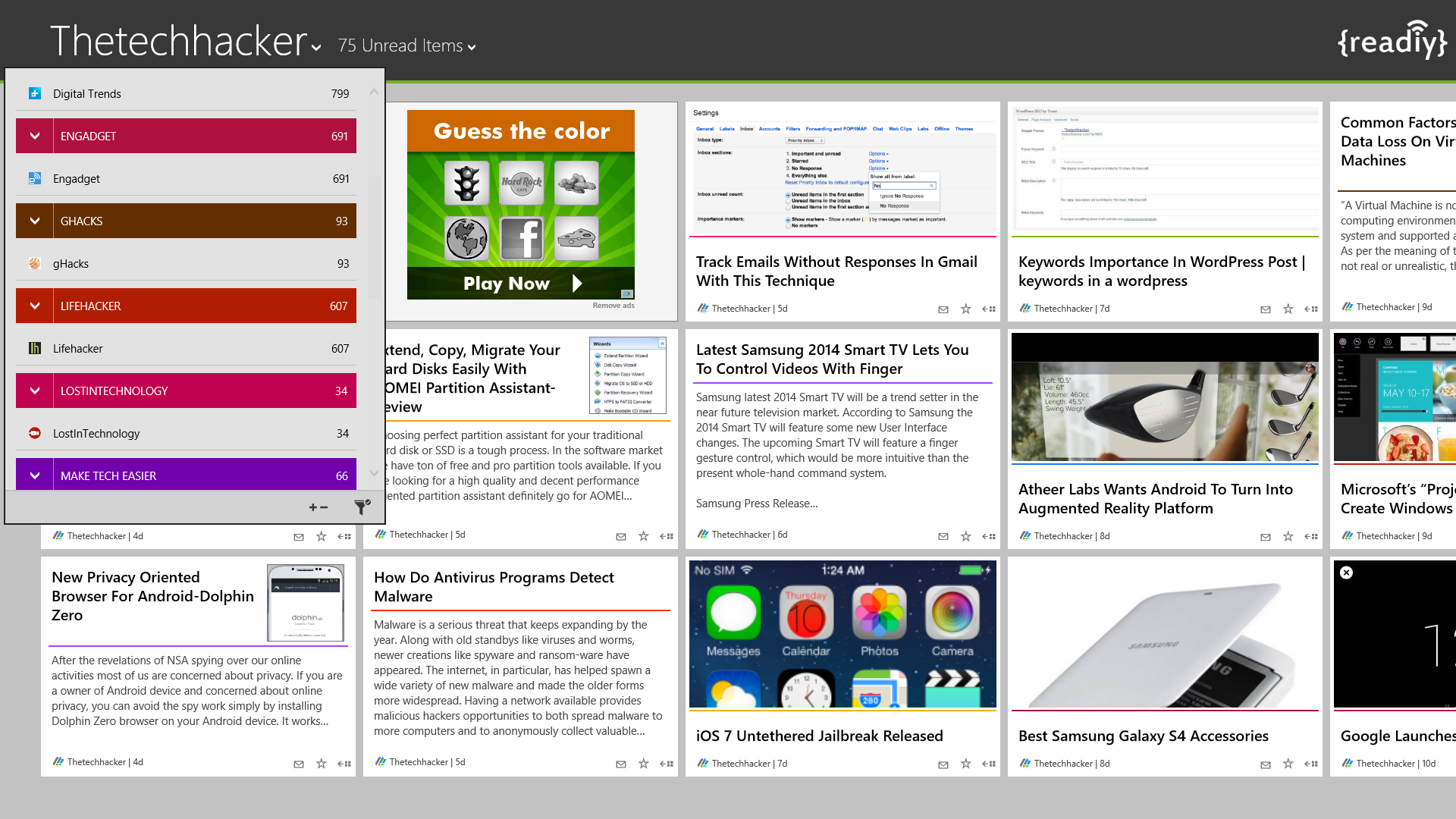Screen dimensions: 1456x819
Task: Open article Atheer Labs Wants Android title
Action: [1155, 498]
